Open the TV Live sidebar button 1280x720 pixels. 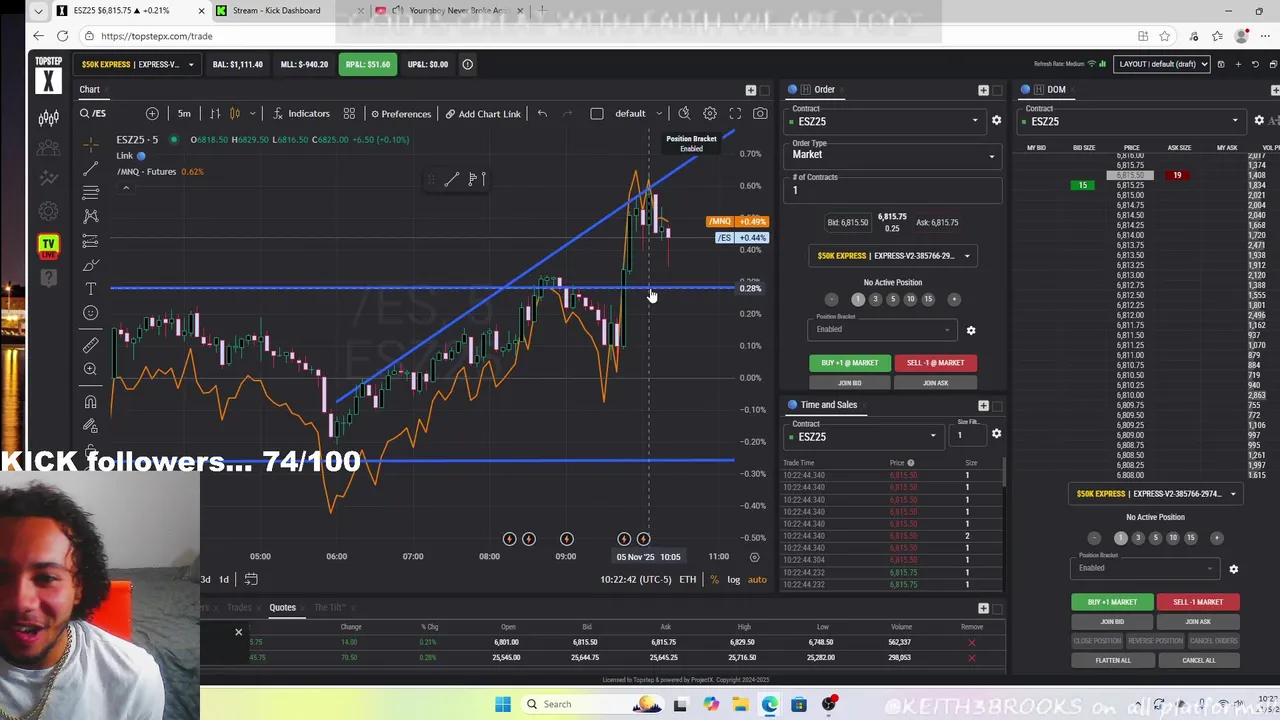tap(48, 245)
